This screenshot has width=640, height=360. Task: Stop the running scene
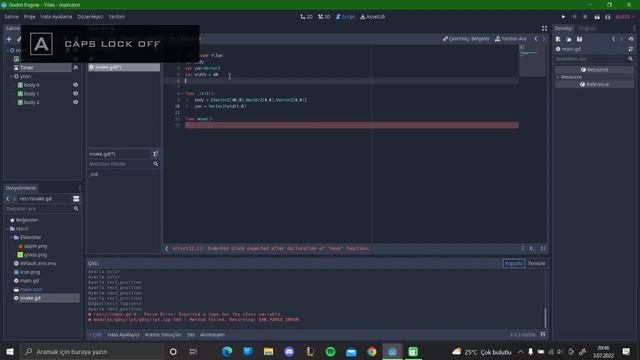(585, 17)
